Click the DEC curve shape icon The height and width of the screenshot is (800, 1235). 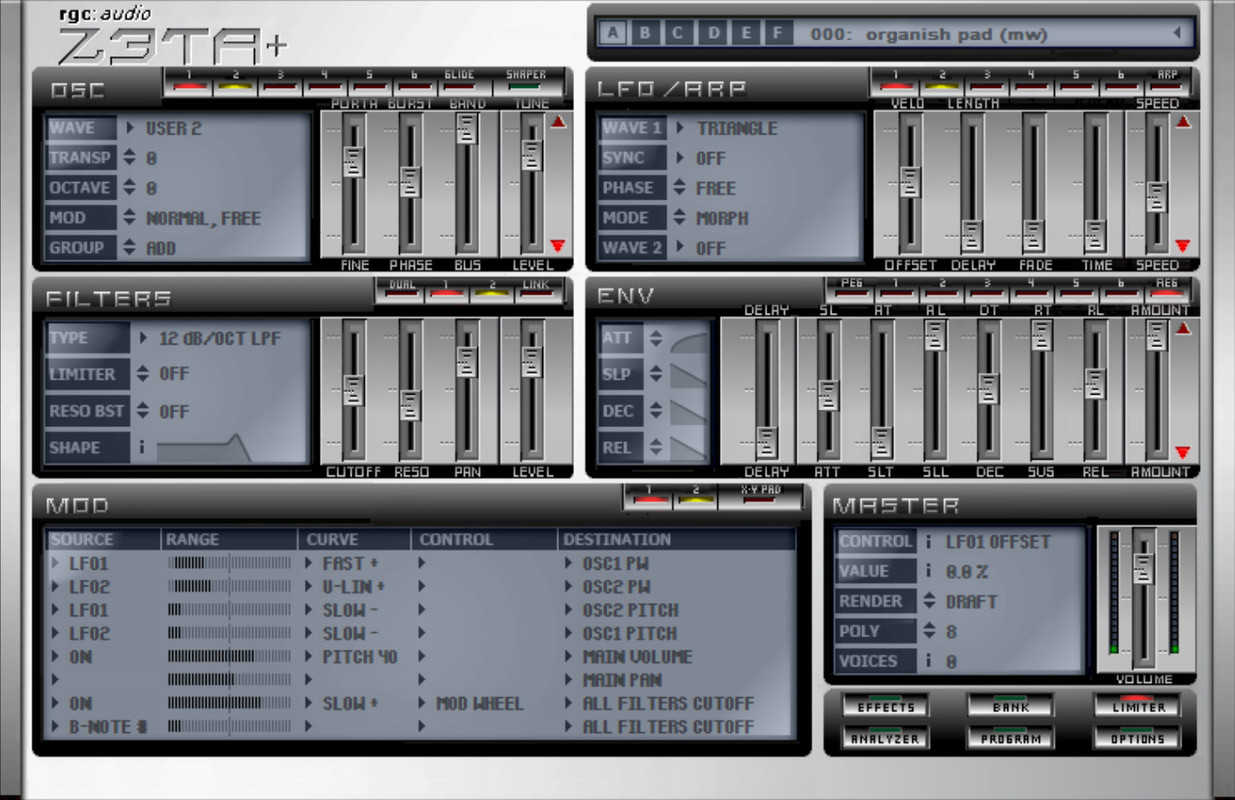tap(688, 411)
